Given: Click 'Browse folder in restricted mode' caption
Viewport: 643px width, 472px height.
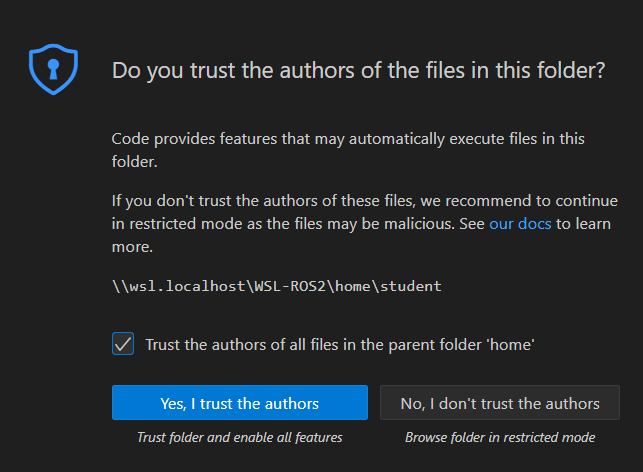Looking at the screenshot, I should pos(500,437).
